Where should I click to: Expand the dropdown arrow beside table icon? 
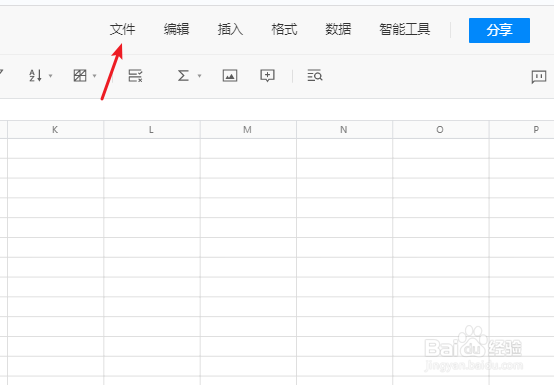pyautogui.click(x=94, y=76)
